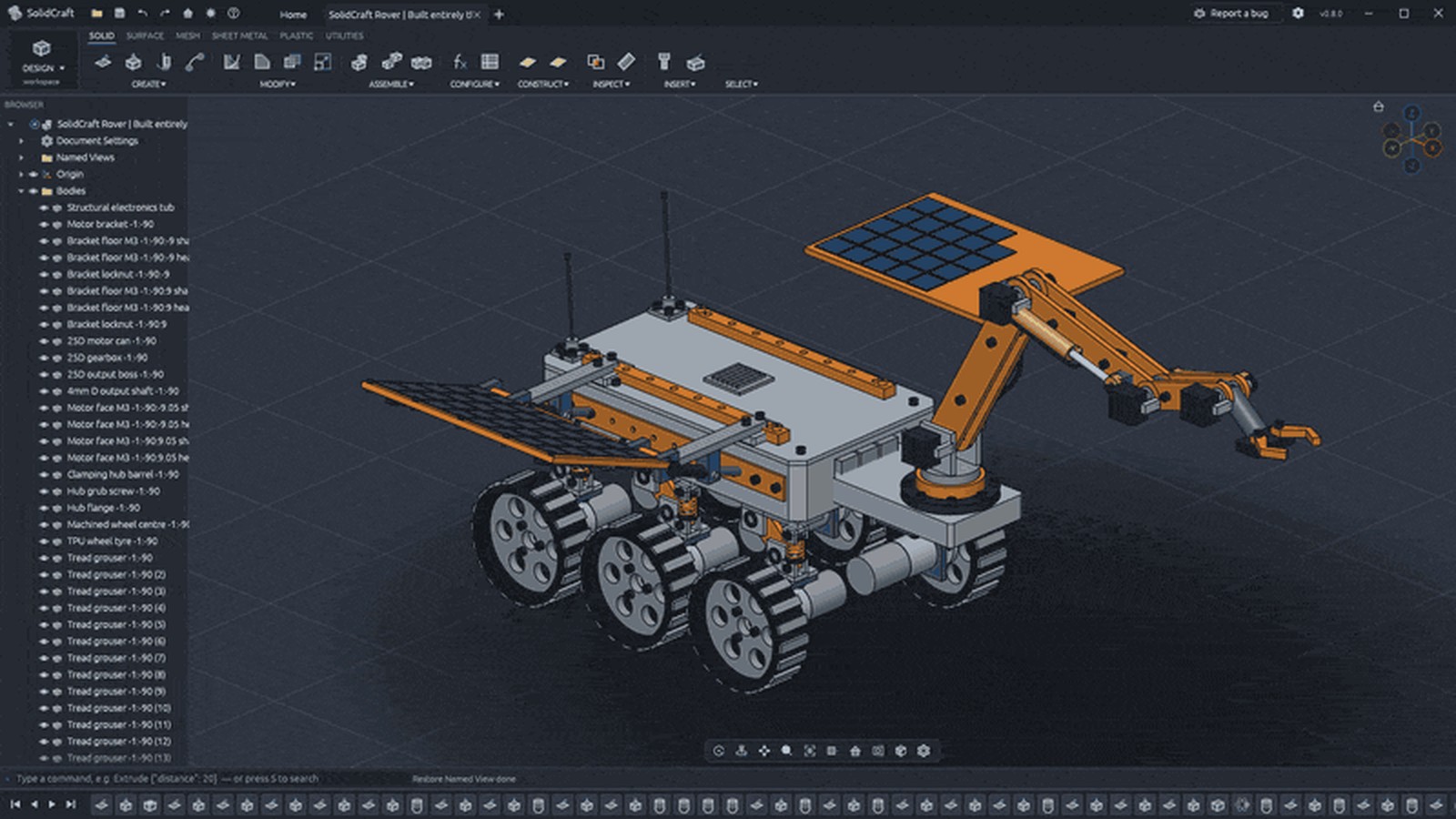Select the Offset Plane construct icon
The image size is (1456, 819).
(527, 62)
